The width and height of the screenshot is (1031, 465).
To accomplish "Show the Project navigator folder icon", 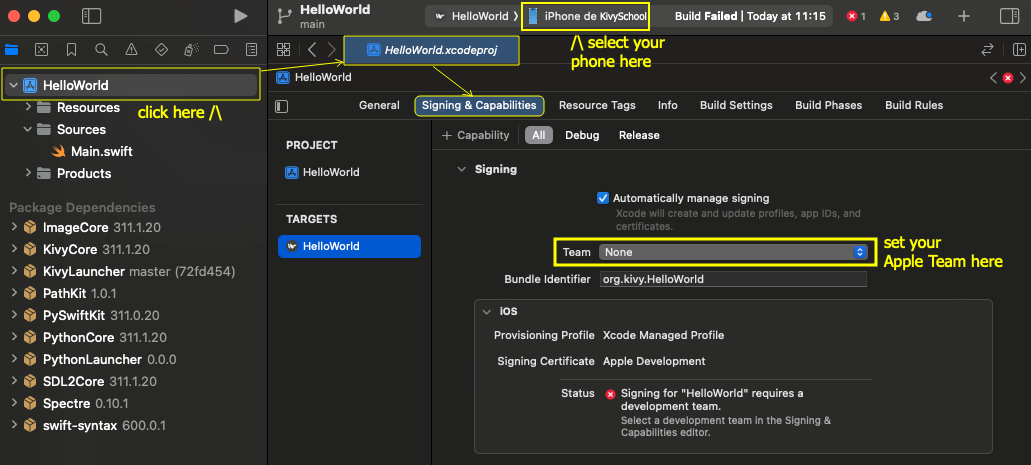I will pyautogui.click(x=11, y=49).
